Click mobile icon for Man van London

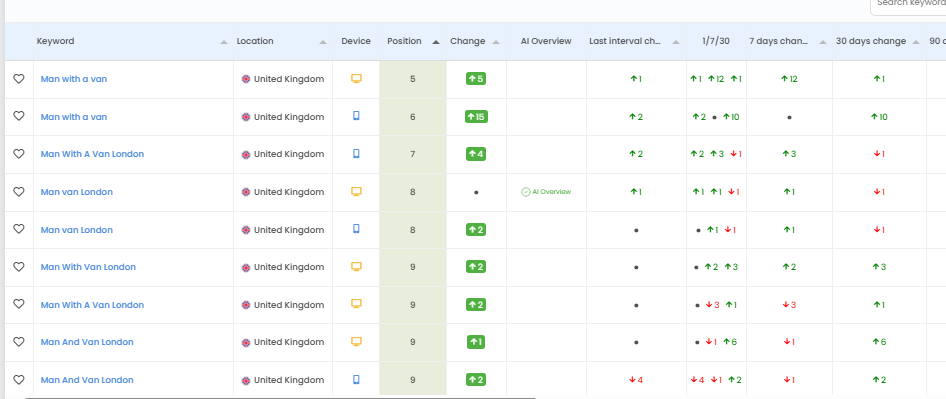[356, 229]
